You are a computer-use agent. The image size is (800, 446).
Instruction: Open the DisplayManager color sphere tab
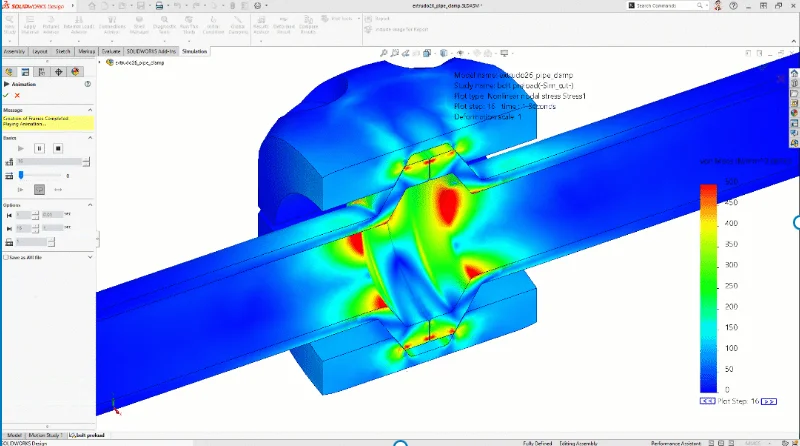[75, 72]
